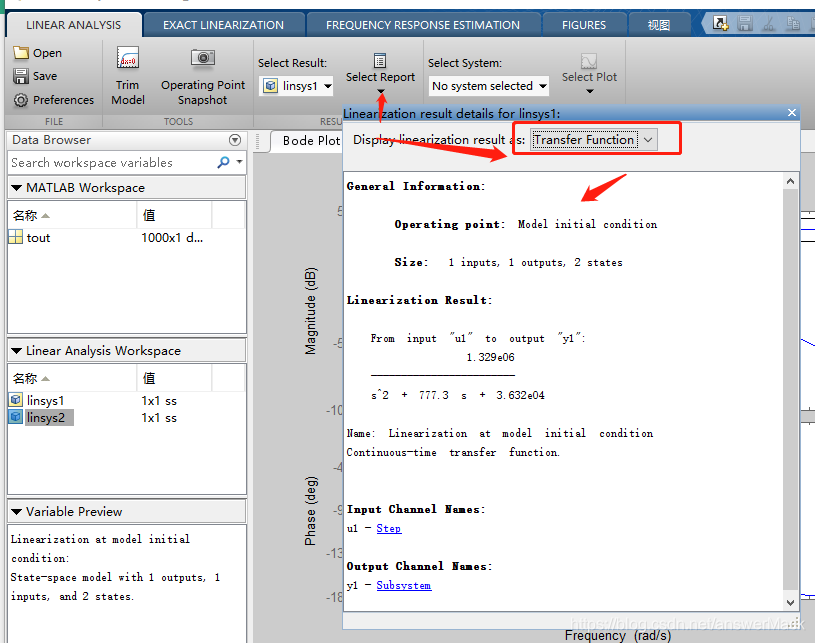Click the Trim Model icon
This screenshot has width=815, height=643.
tap(128, 58)
